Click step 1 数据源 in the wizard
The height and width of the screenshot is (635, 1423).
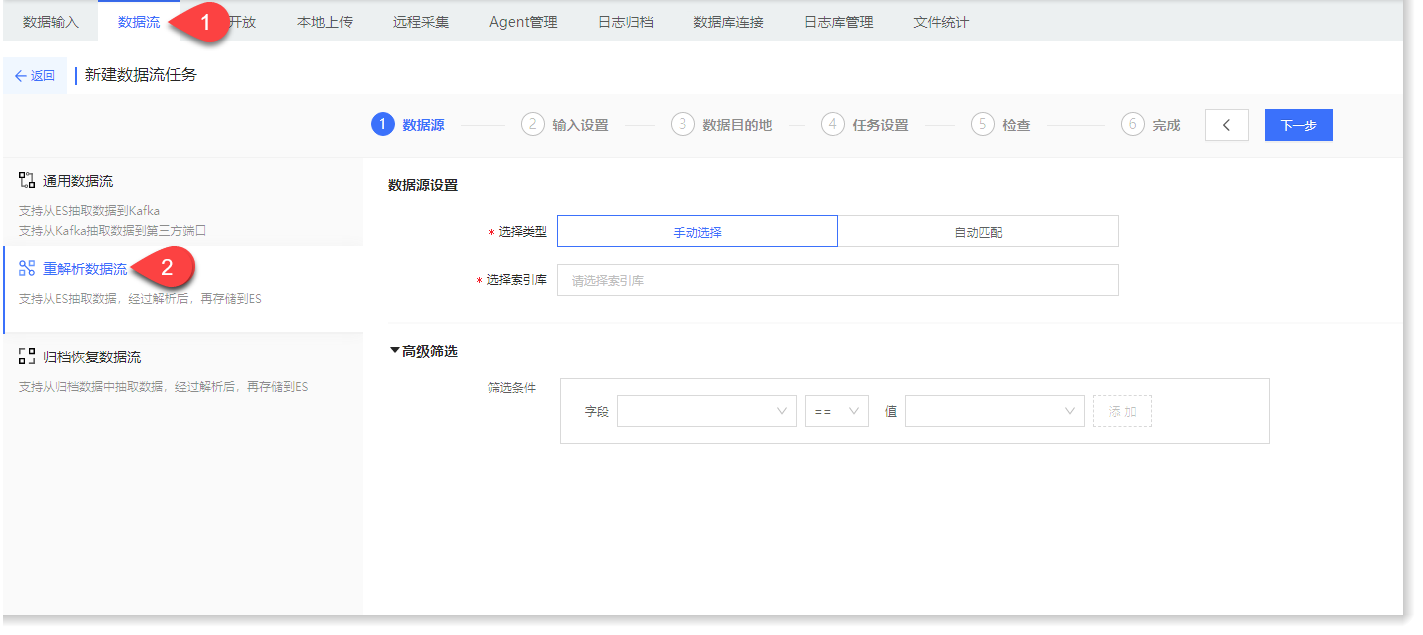click(408, 125)
